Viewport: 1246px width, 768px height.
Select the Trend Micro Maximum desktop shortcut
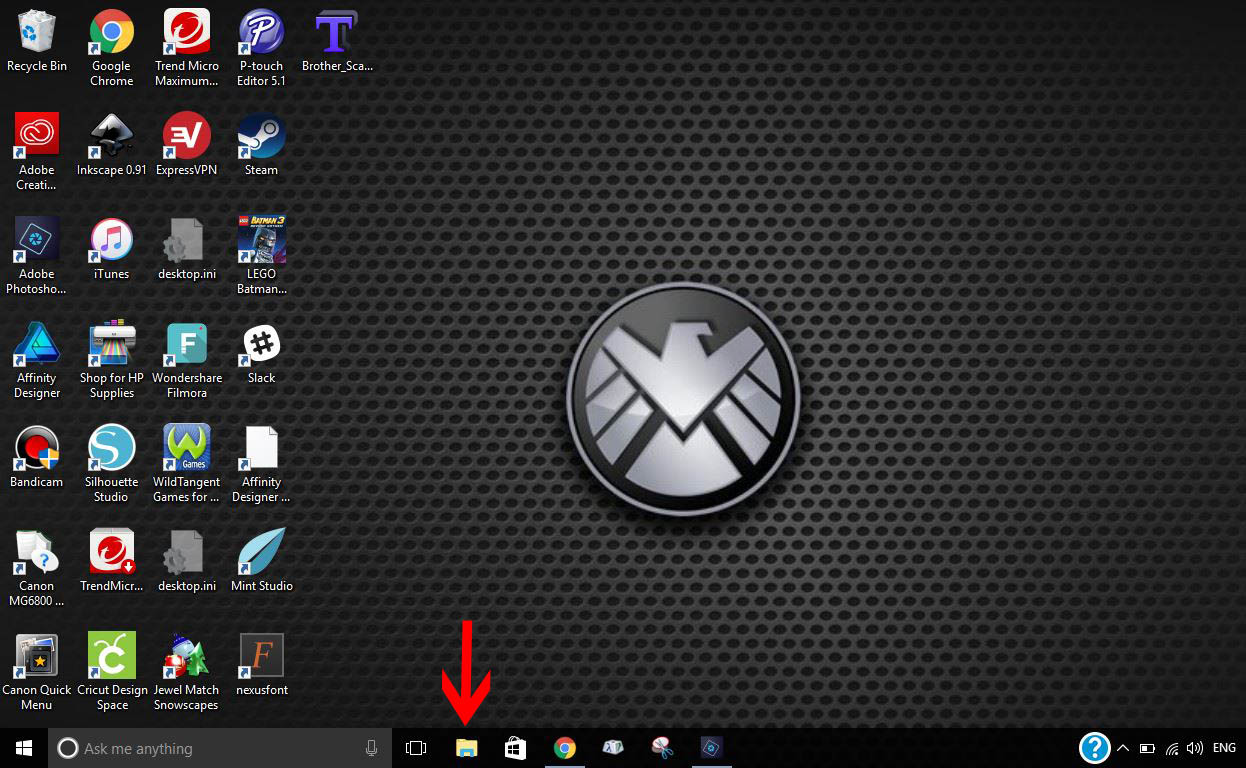click(186, 47)
